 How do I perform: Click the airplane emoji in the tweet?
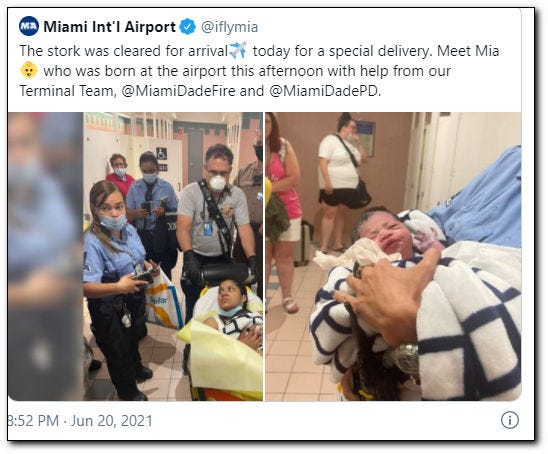[x=238, y=50]
